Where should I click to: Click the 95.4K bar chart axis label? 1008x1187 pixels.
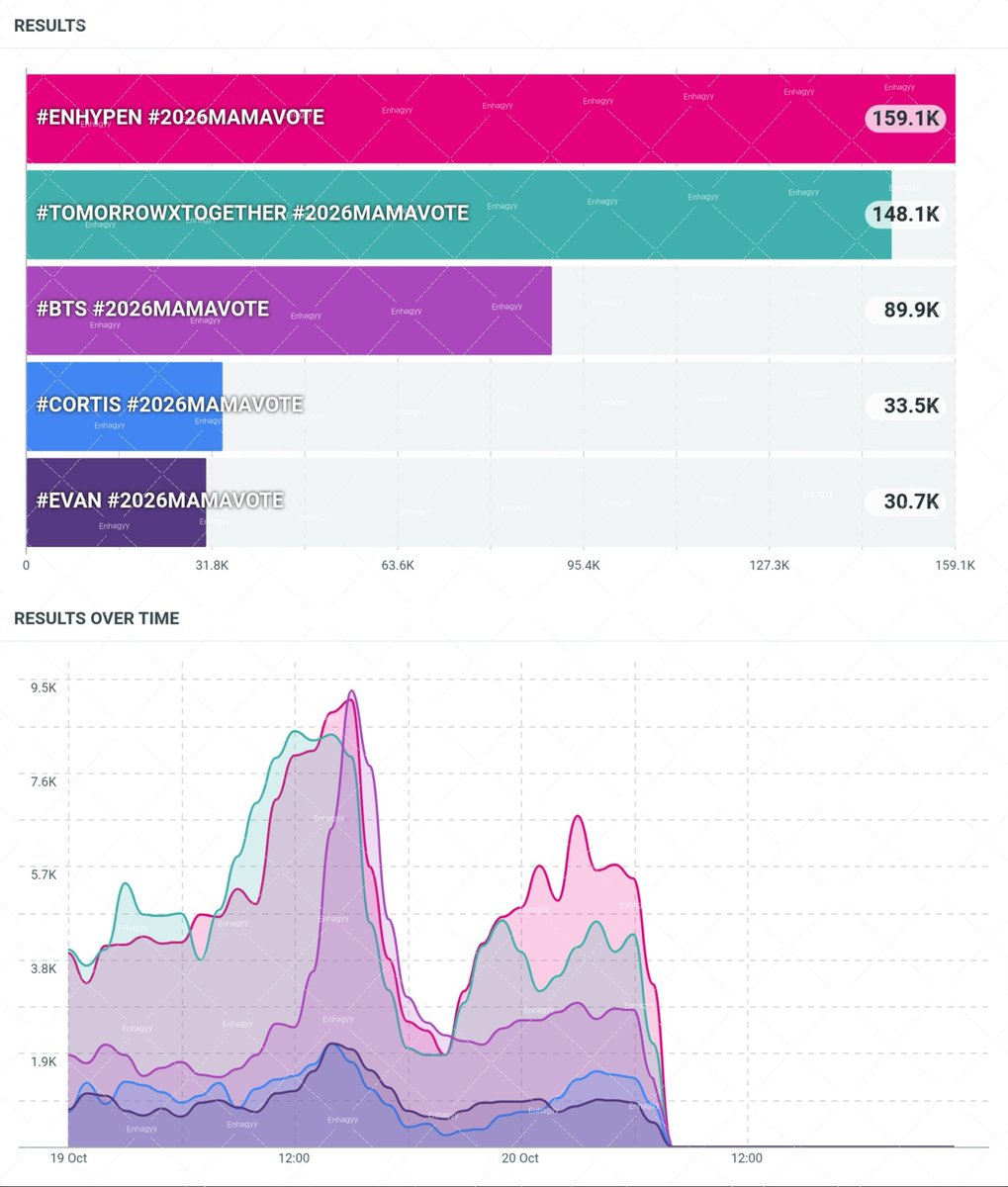coord(583,566)
